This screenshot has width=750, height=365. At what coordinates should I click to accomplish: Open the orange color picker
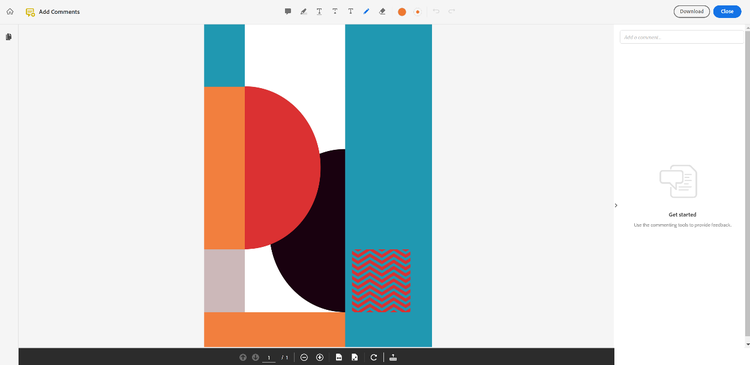402,12
